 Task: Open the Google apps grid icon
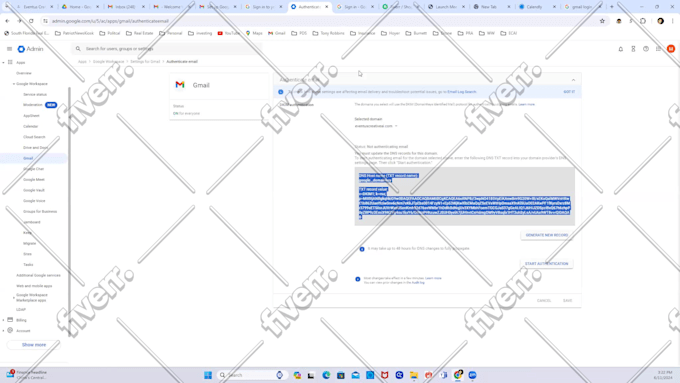[x=658, y=49]
